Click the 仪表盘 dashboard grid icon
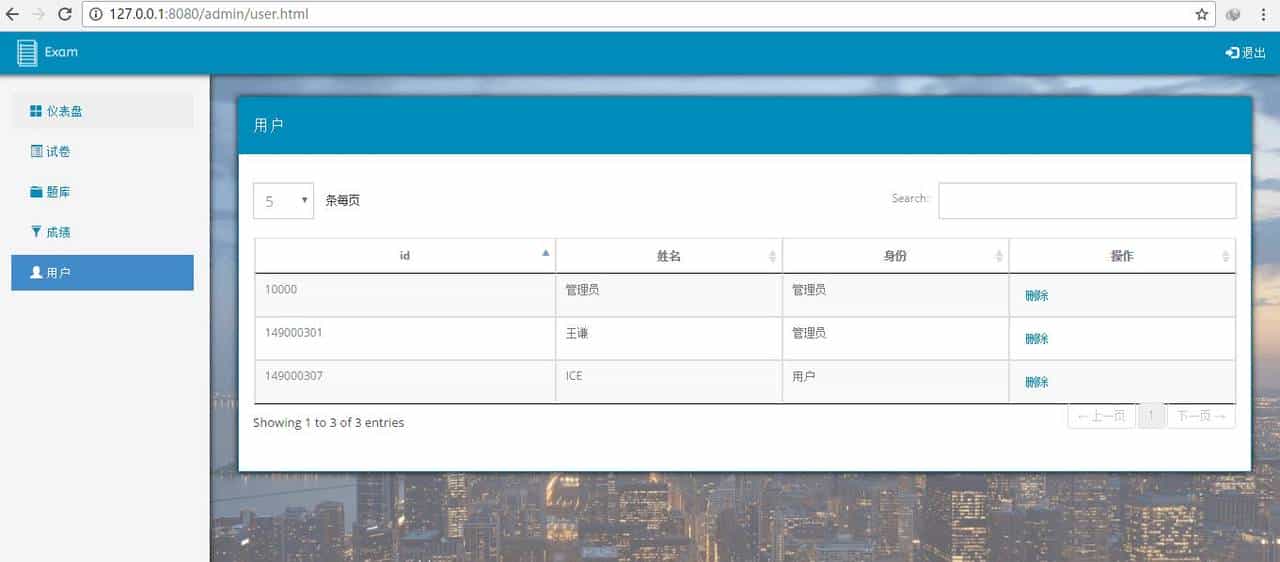 point(36,111)
